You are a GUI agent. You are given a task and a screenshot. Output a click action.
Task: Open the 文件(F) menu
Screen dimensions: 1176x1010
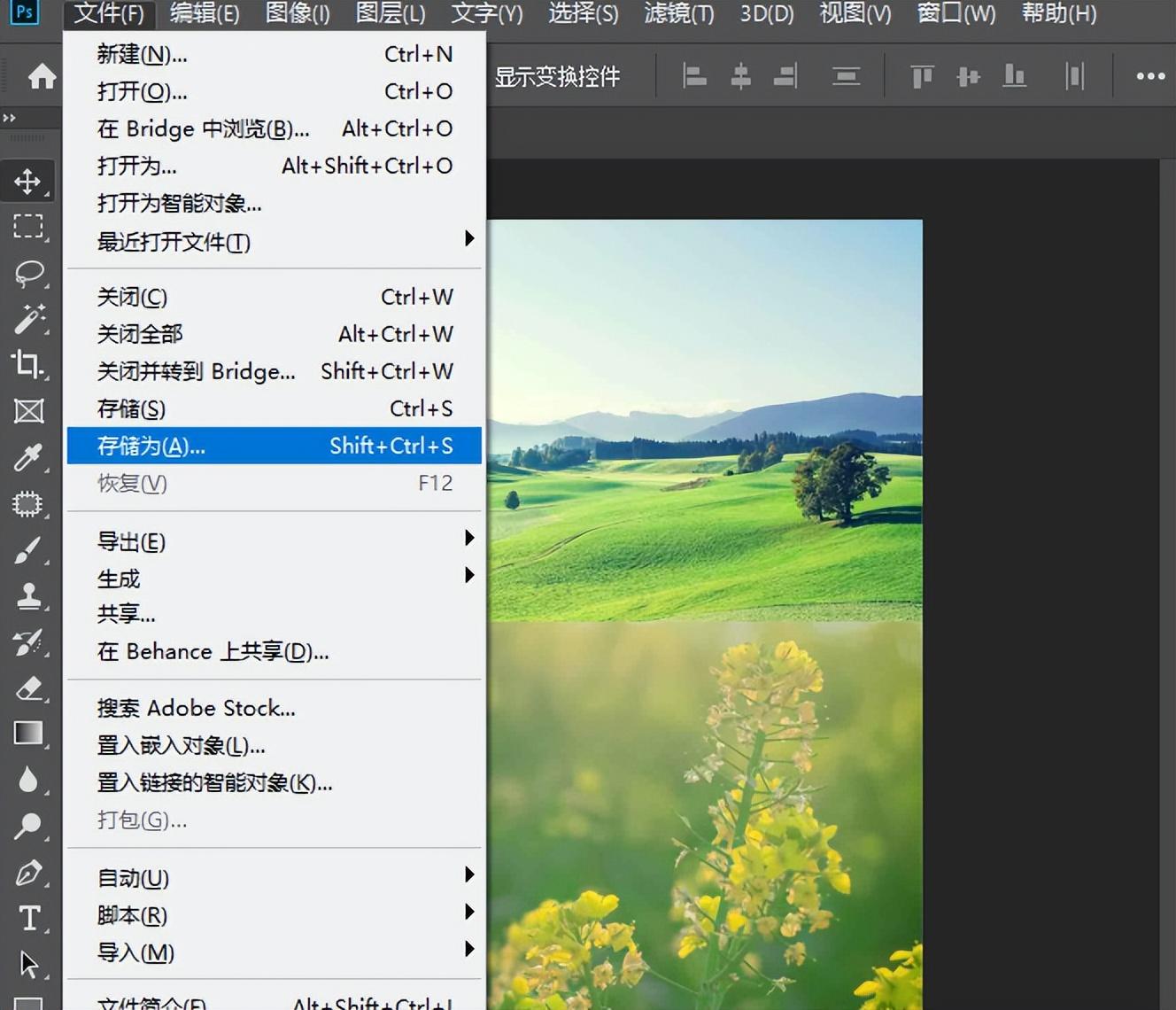109,13
